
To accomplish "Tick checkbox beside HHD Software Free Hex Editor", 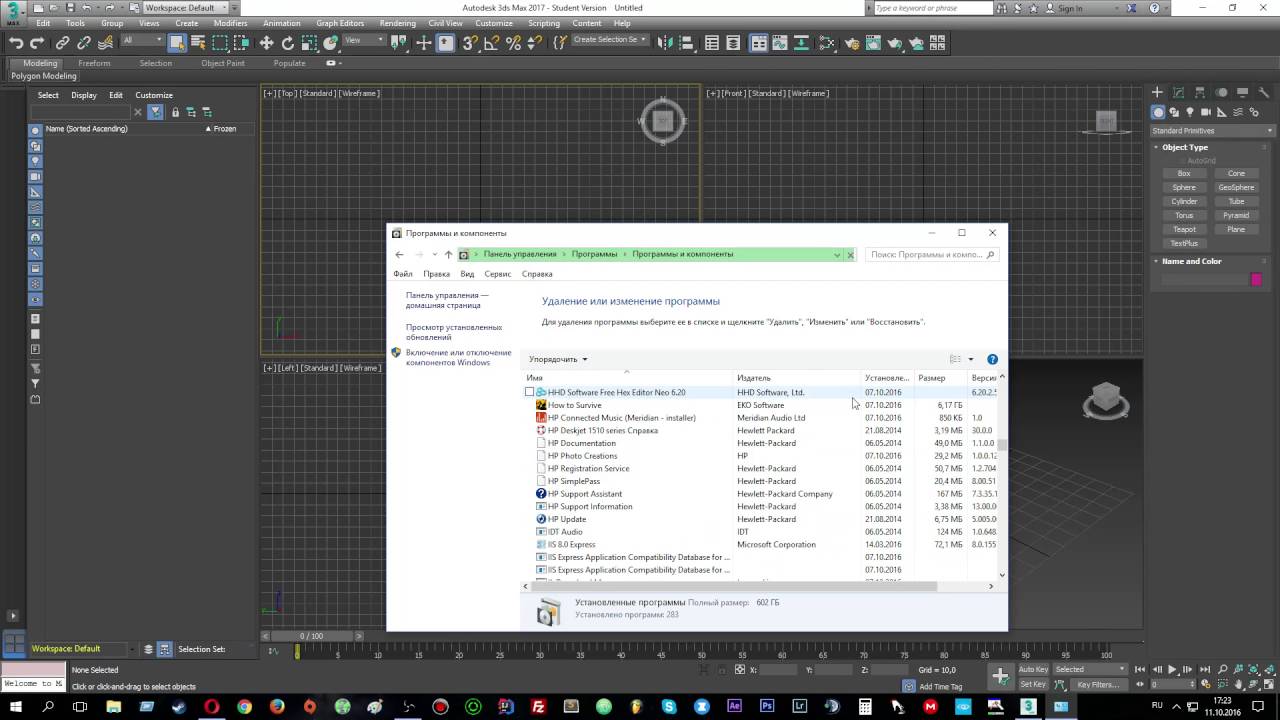I will 530,392.
